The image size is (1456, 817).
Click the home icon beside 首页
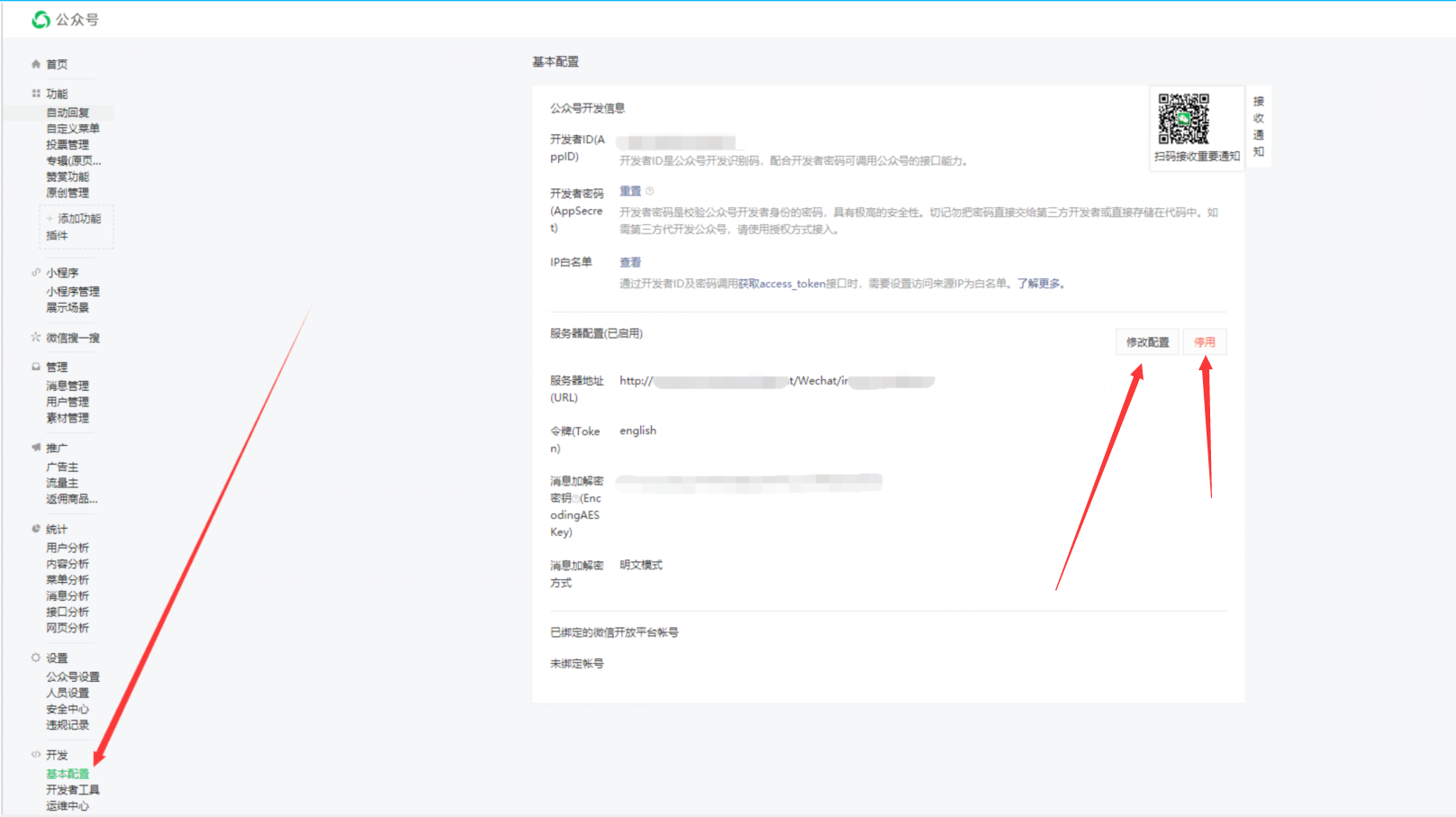[36, 64]
